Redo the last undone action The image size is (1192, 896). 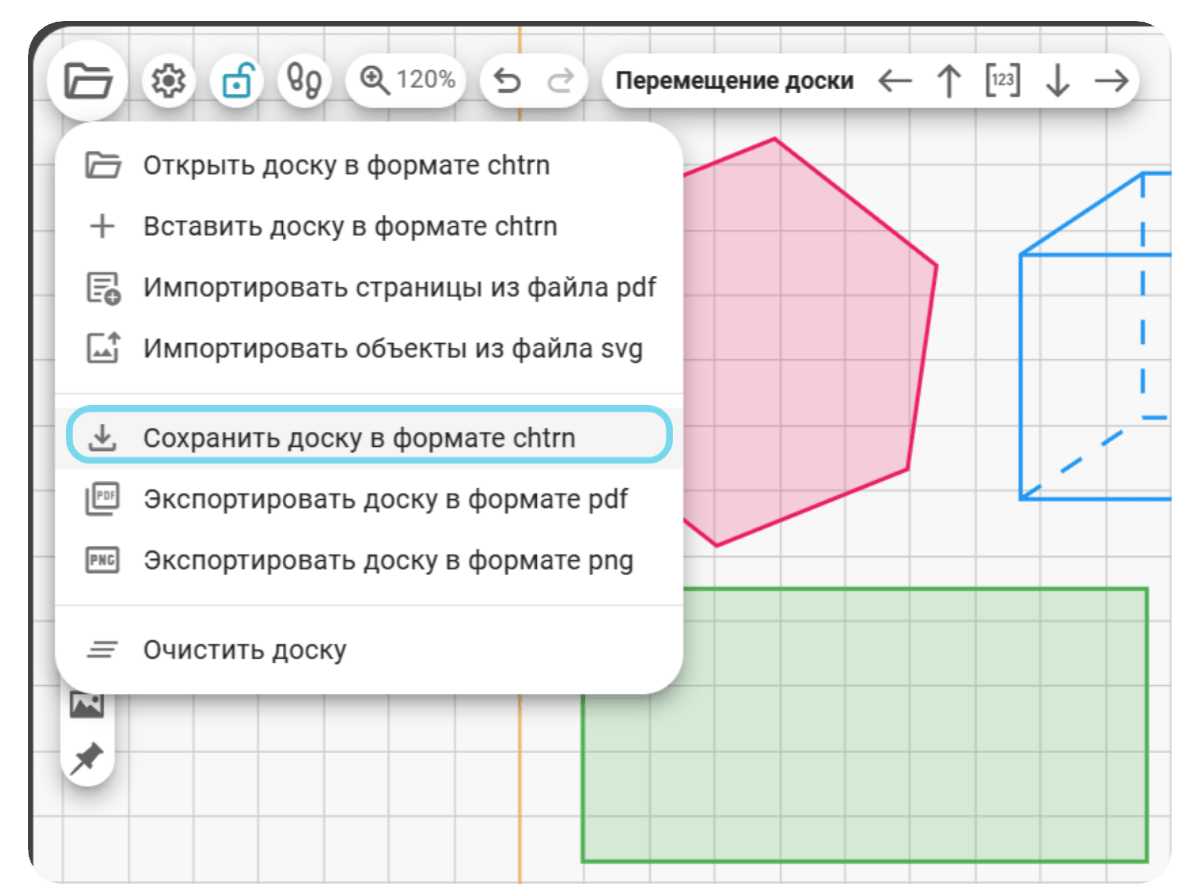[x=561, y=81]
